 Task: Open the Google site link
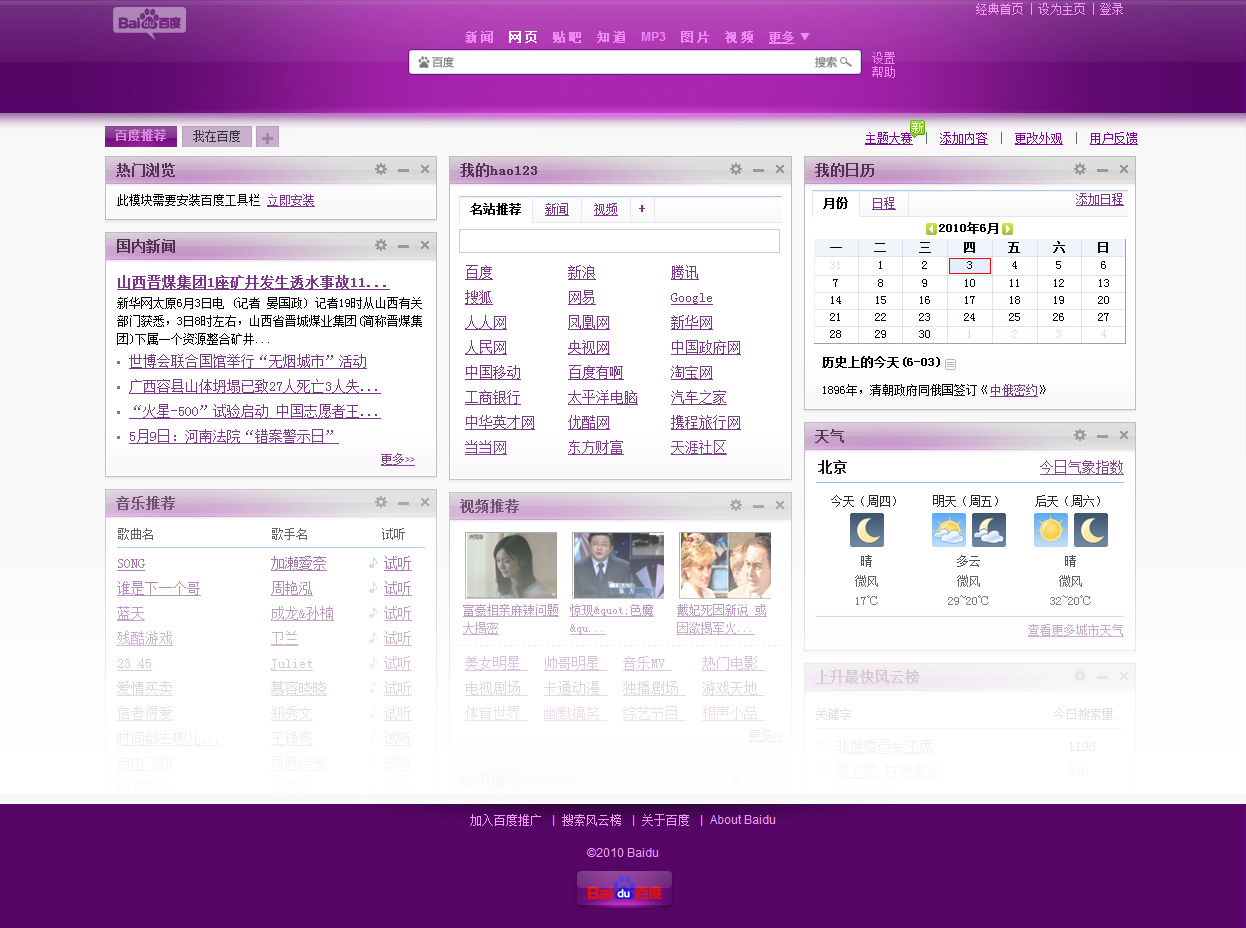692,298
